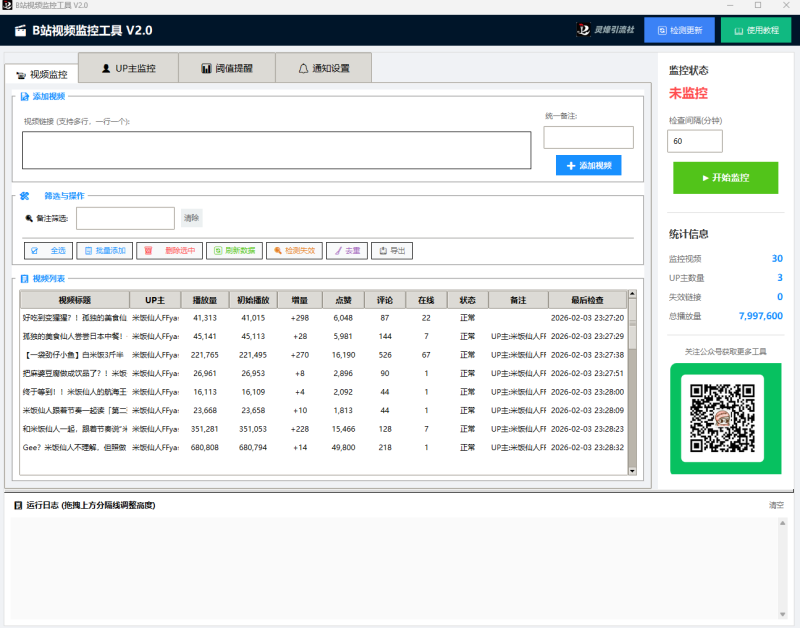Focus the 检查间隔 interval input field

coord(693,141)
